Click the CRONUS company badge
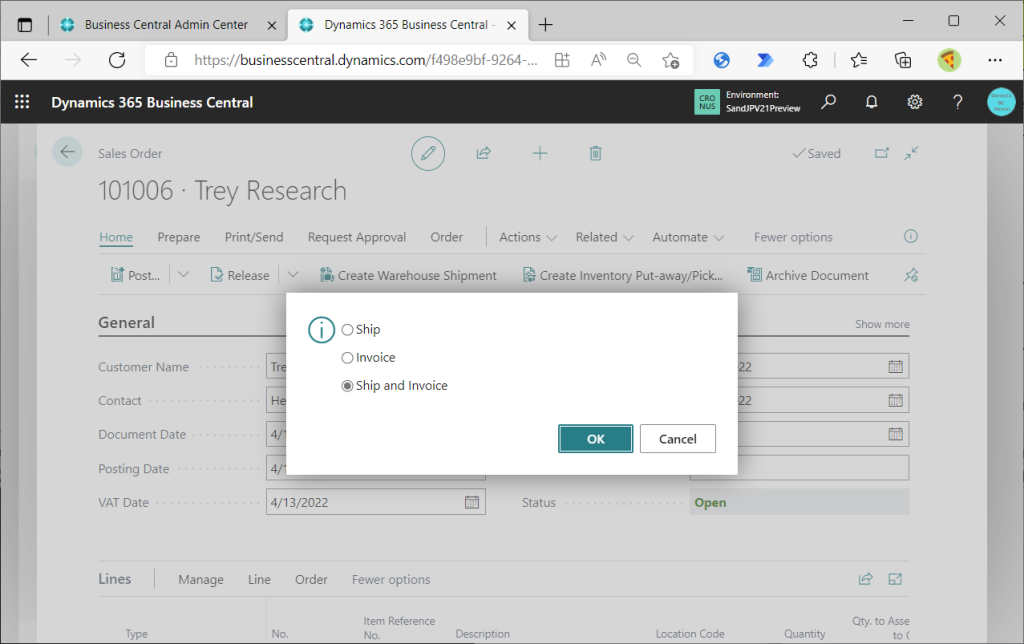This screenshot has height=644, width=1024. tap(707, 102)
